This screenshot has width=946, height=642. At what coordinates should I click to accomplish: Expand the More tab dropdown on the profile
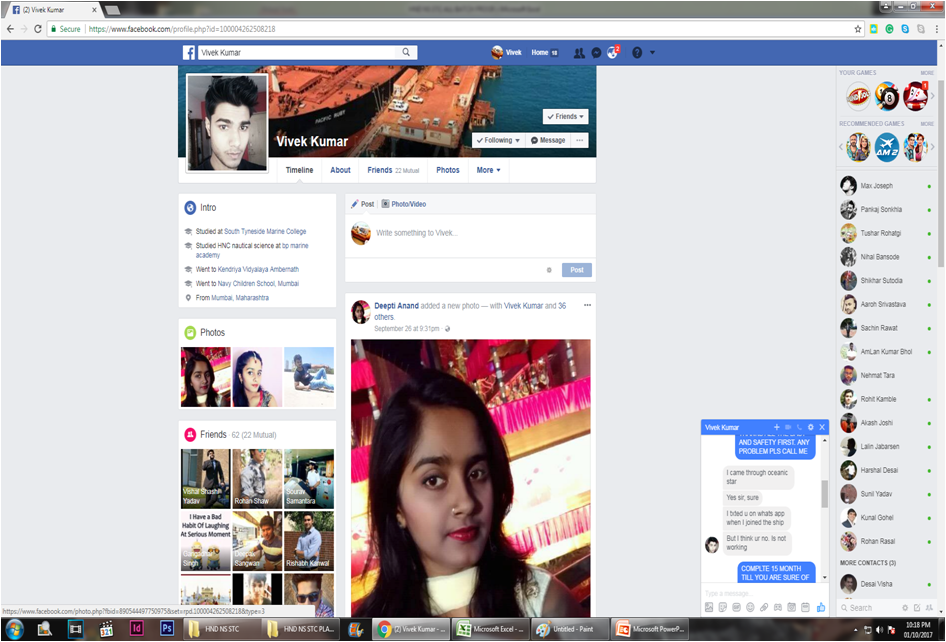pos(488,170)
